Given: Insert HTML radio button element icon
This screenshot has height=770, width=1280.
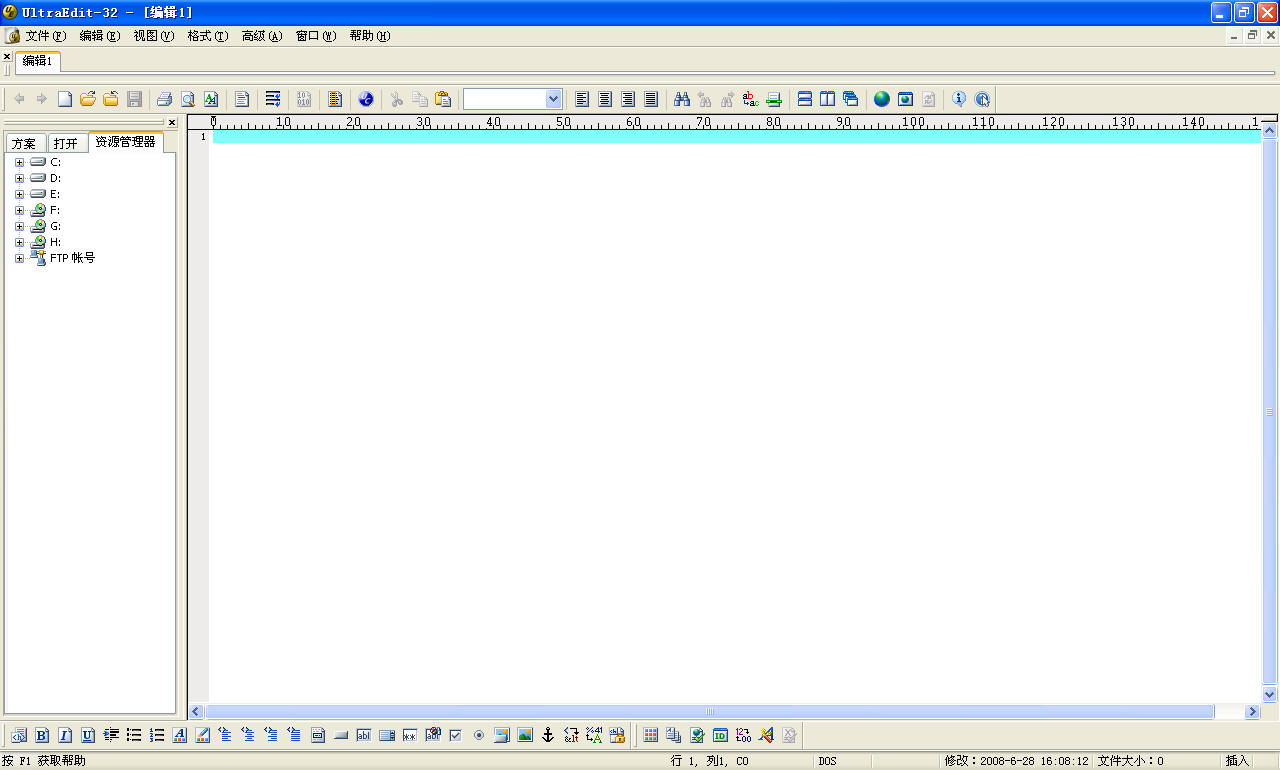Looking at the screenshot, I should (479, 735).
